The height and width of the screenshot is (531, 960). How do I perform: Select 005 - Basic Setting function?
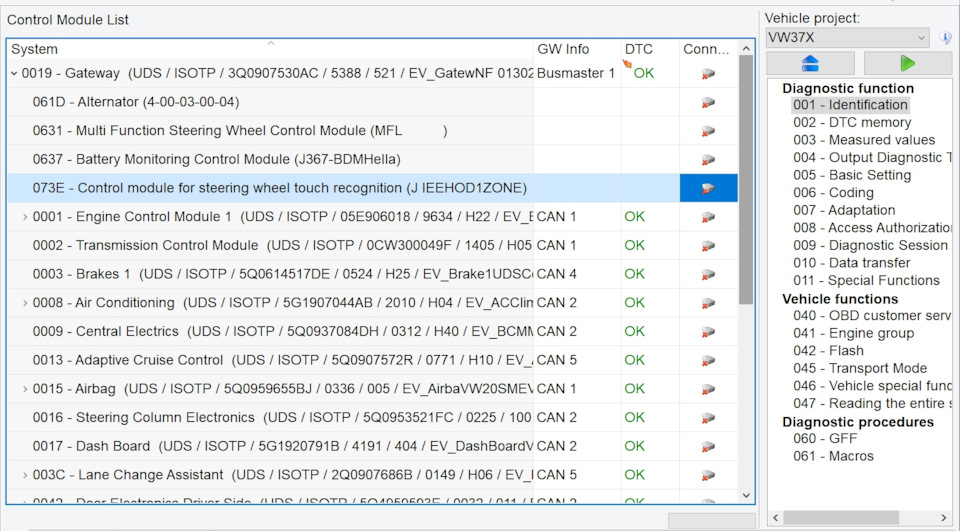pyautogui.click(x=852, y=175)
